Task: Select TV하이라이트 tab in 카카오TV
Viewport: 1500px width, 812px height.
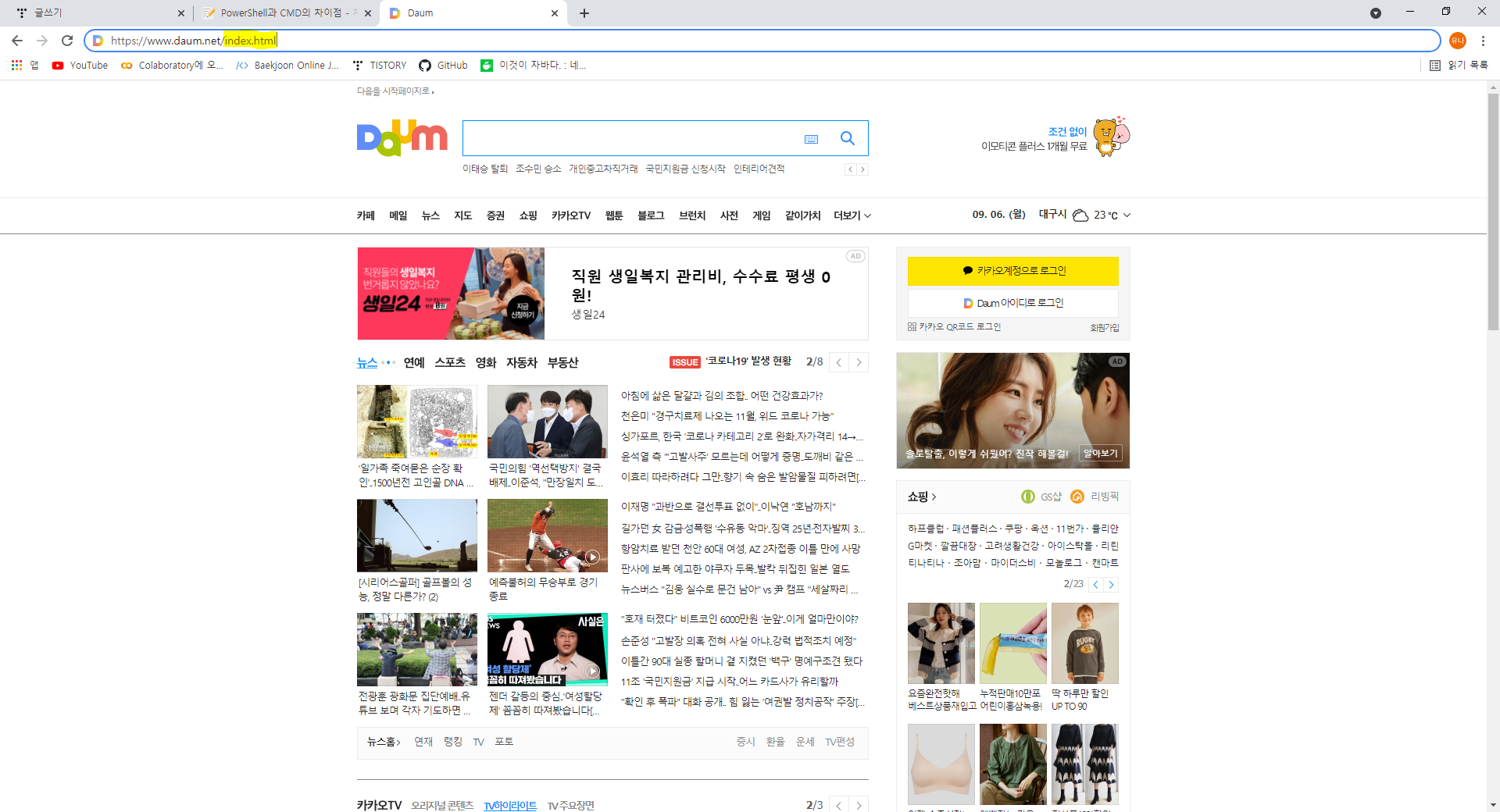Action: click(x=510, y=806)
